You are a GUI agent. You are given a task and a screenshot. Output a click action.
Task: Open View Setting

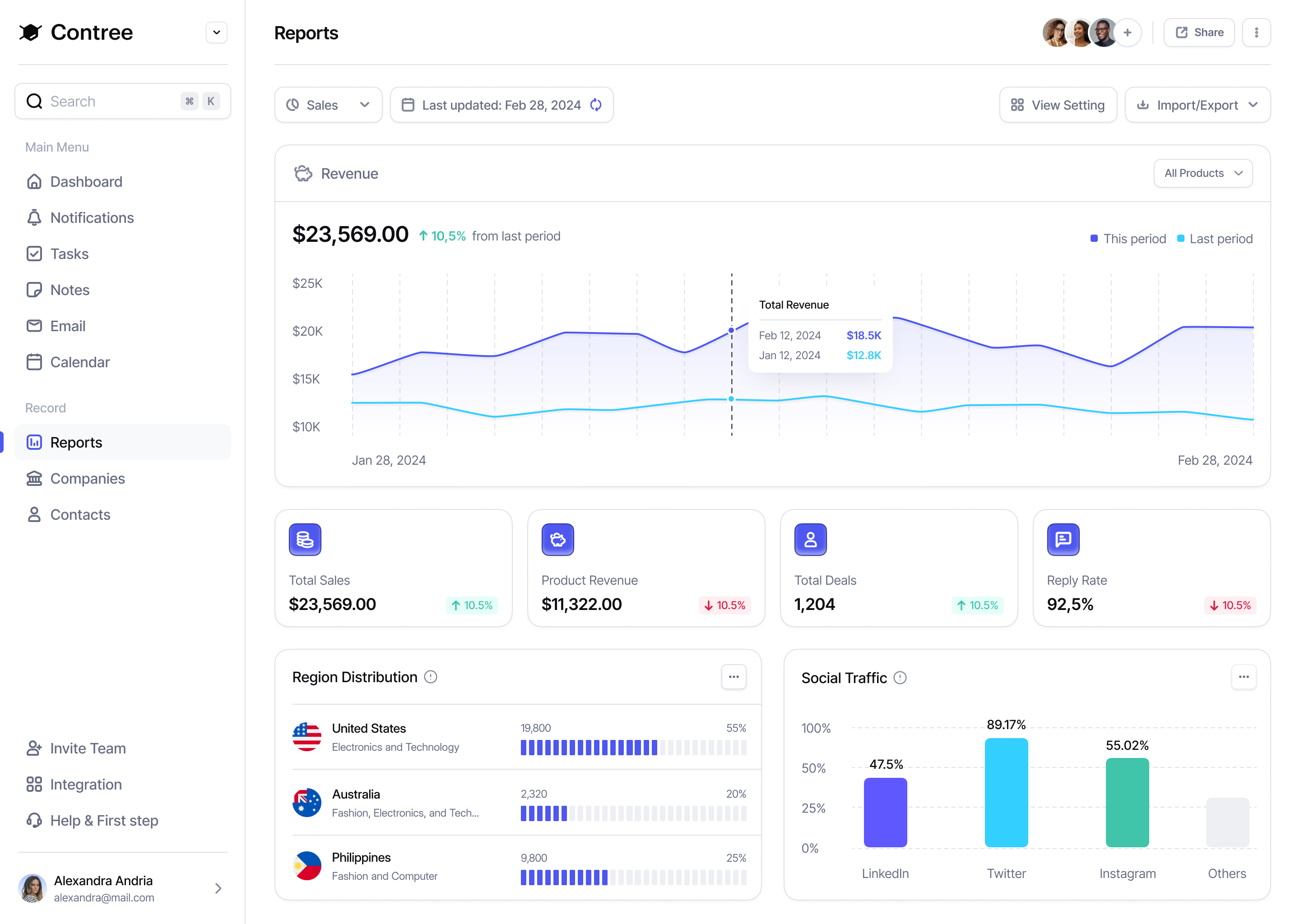point(1058,105)
